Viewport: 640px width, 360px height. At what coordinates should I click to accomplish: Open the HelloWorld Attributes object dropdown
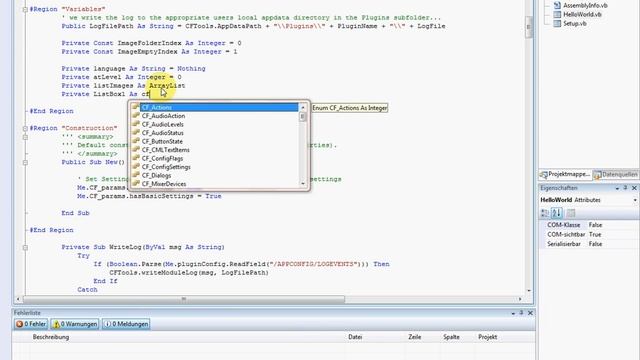point(635,200)
